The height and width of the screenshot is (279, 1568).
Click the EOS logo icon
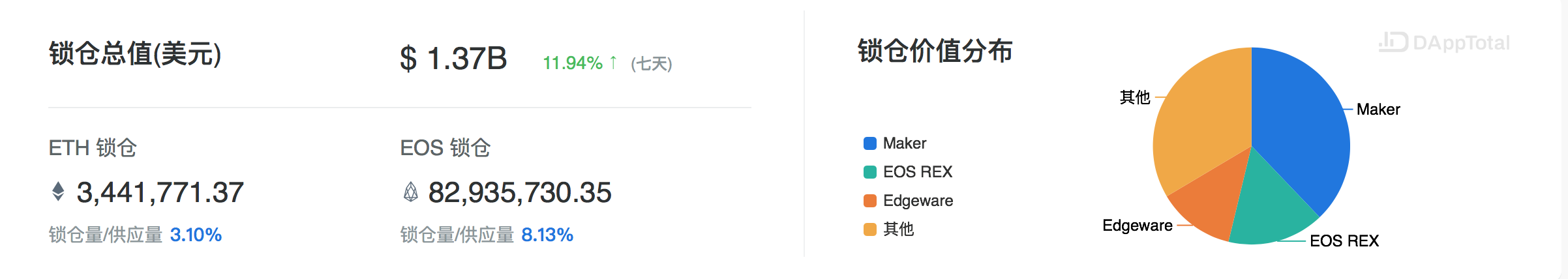[410, 192]
